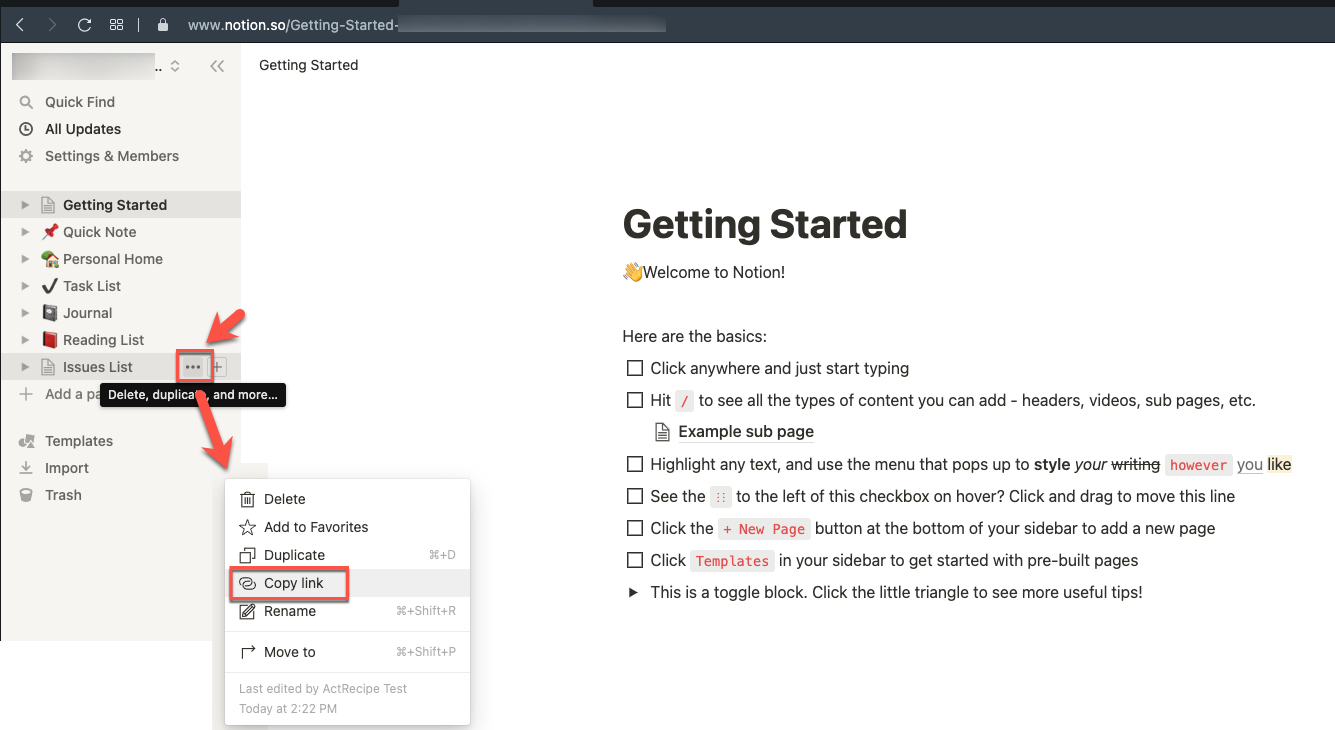Click the Getting Started breadcrumb at top
Screen dimensions: 1335x730
click(x=308, y=65)
